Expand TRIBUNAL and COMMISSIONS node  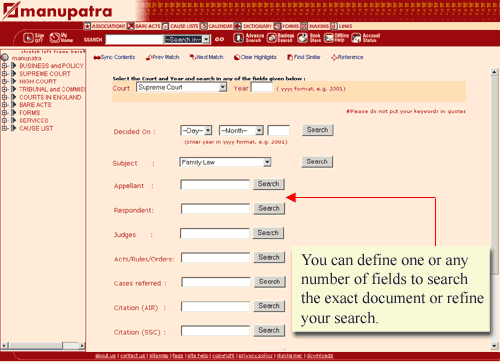point(4,89)
